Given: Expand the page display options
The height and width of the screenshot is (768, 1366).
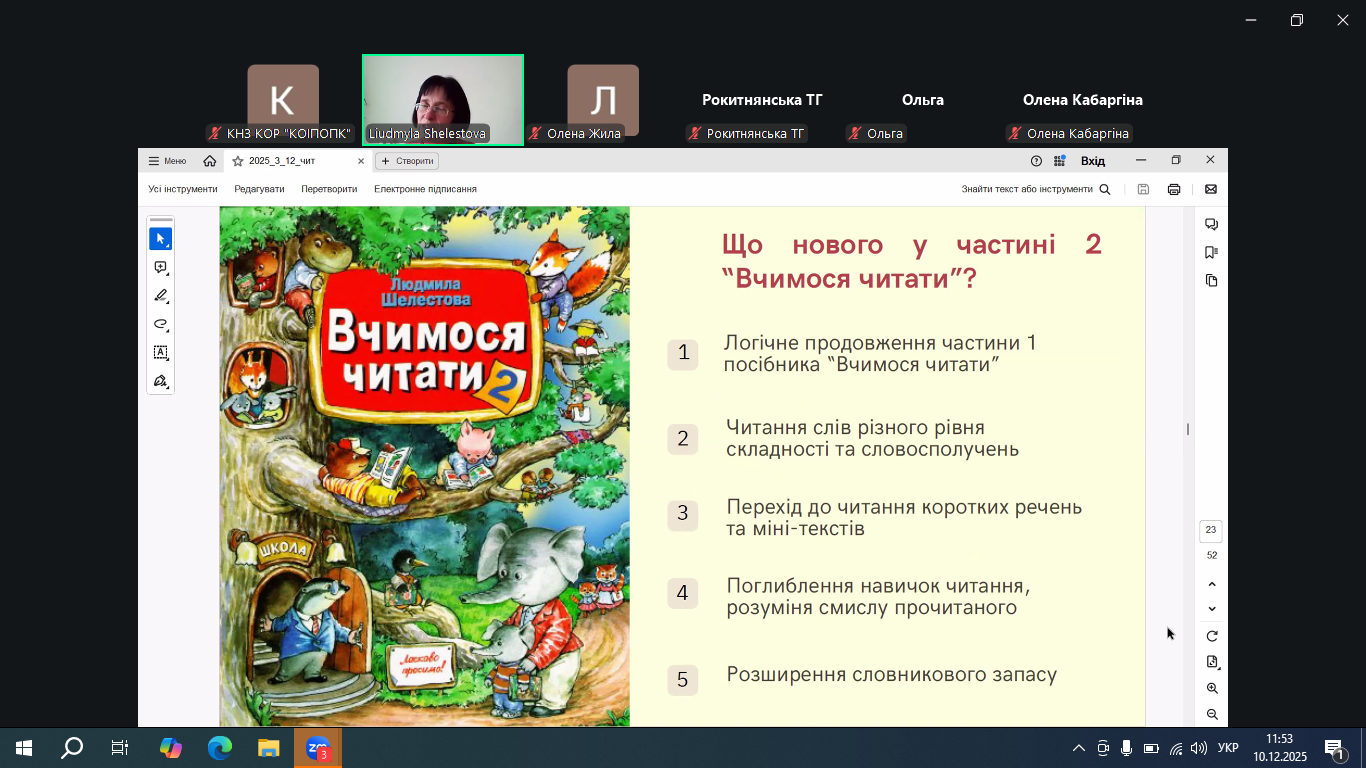Looking at the screenshot, I should coord(1212,662).
